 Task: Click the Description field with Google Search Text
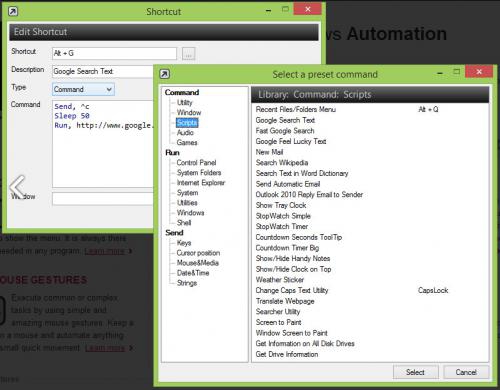click(103, 71)
